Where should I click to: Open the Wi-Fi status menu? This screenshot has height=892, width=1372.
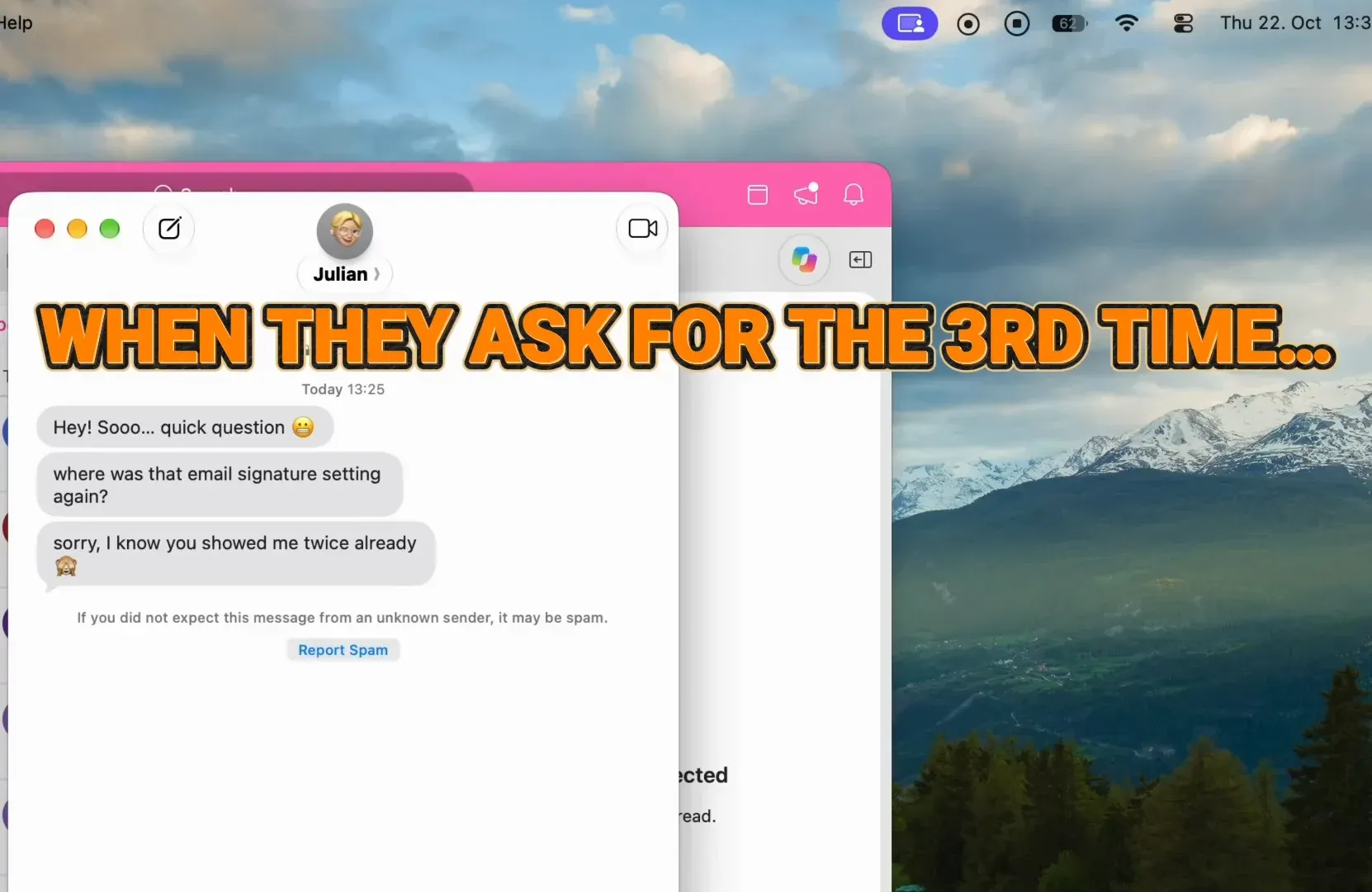[x=1126, y=23]
